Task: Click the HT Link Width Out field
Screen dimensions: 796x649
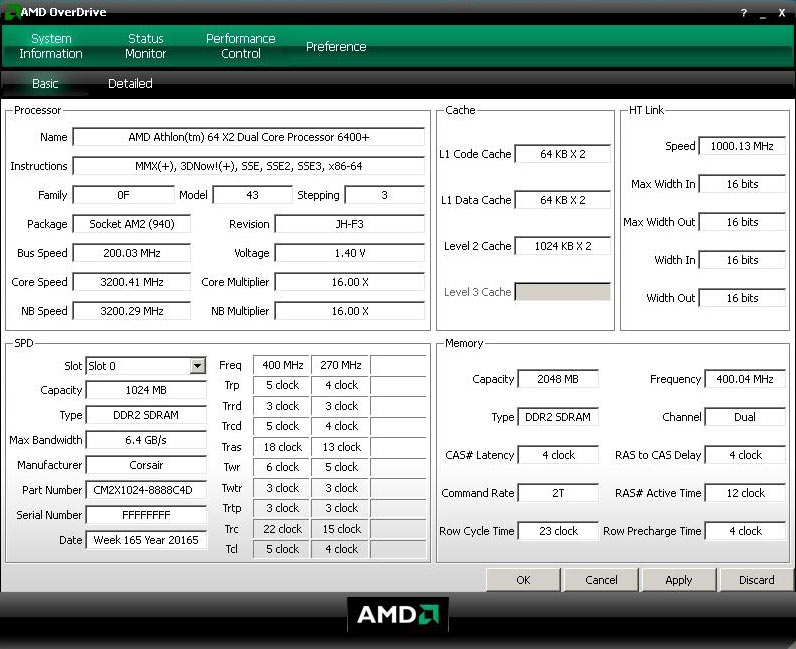Action: tap(742, 298)
